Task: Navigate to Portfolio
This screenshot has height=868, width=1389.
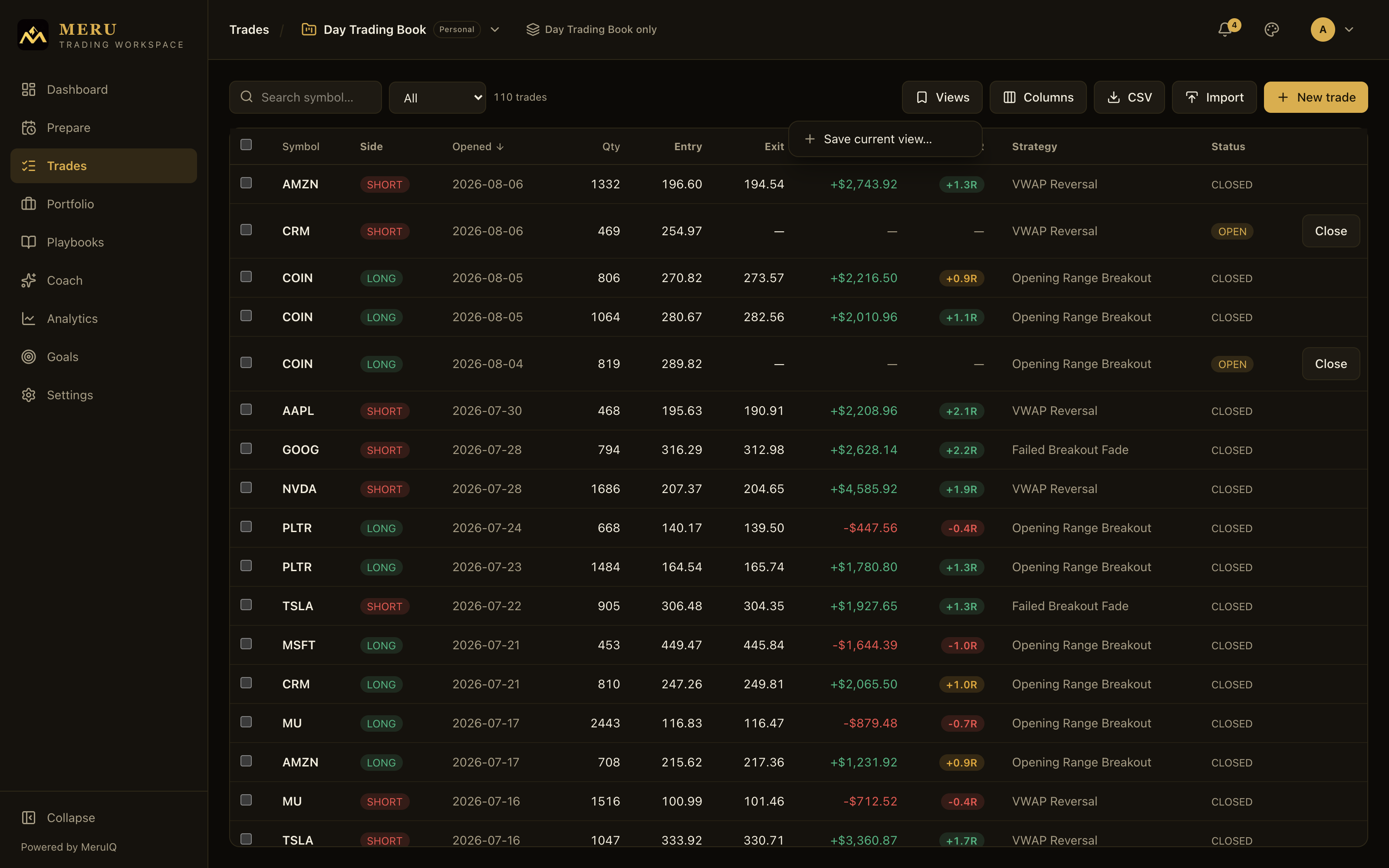Action: pos(103,204)
